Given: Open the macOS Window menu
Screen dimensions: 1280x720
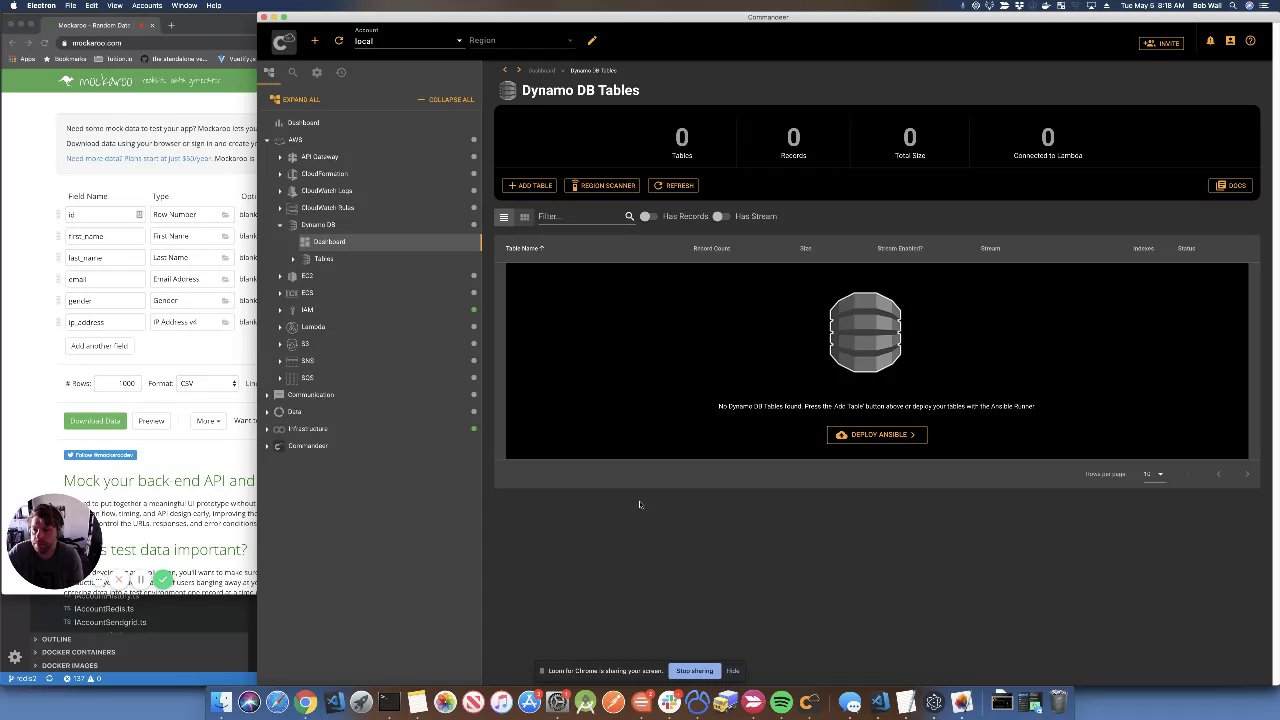Looking at the screenshot, I should pos(184,6).
